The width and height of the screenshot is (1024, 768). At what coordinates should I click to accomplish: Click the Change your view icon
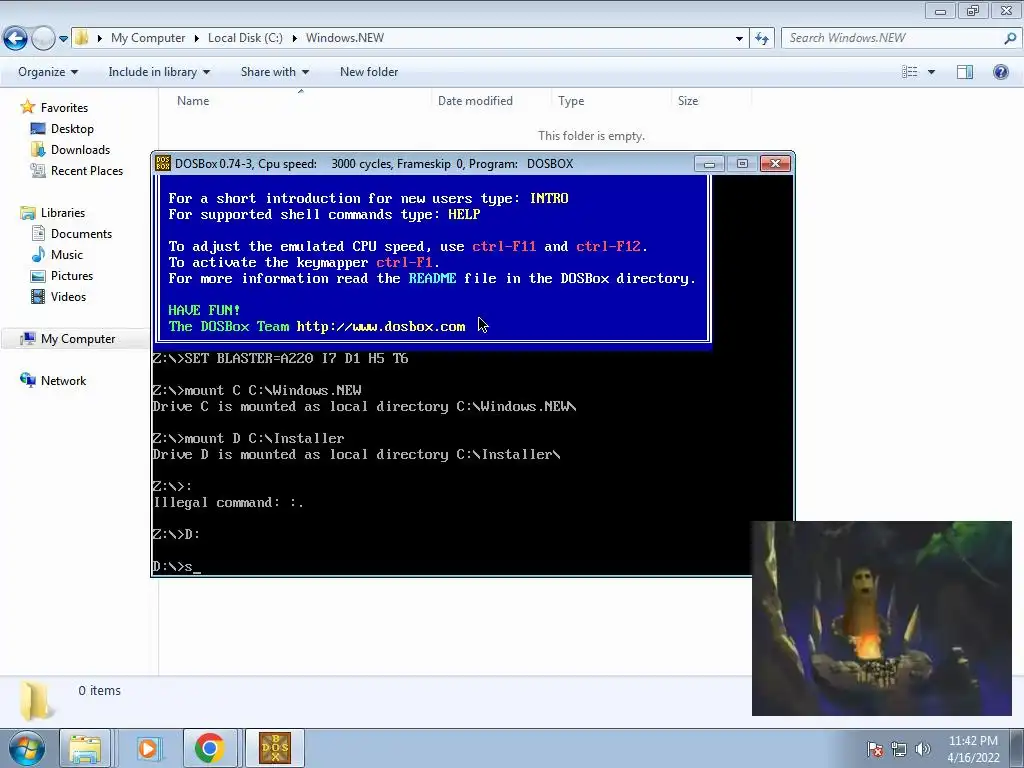click(910, 72)
